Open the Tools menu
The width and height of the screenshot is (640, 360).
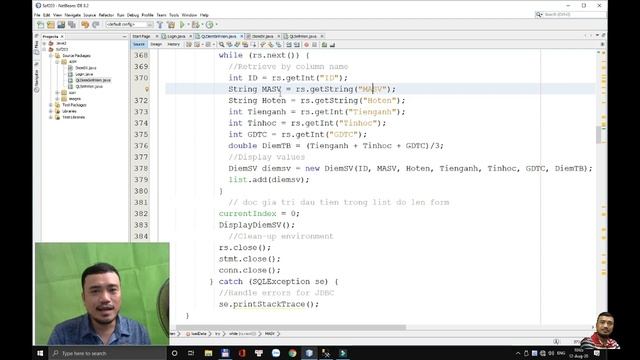174,15
